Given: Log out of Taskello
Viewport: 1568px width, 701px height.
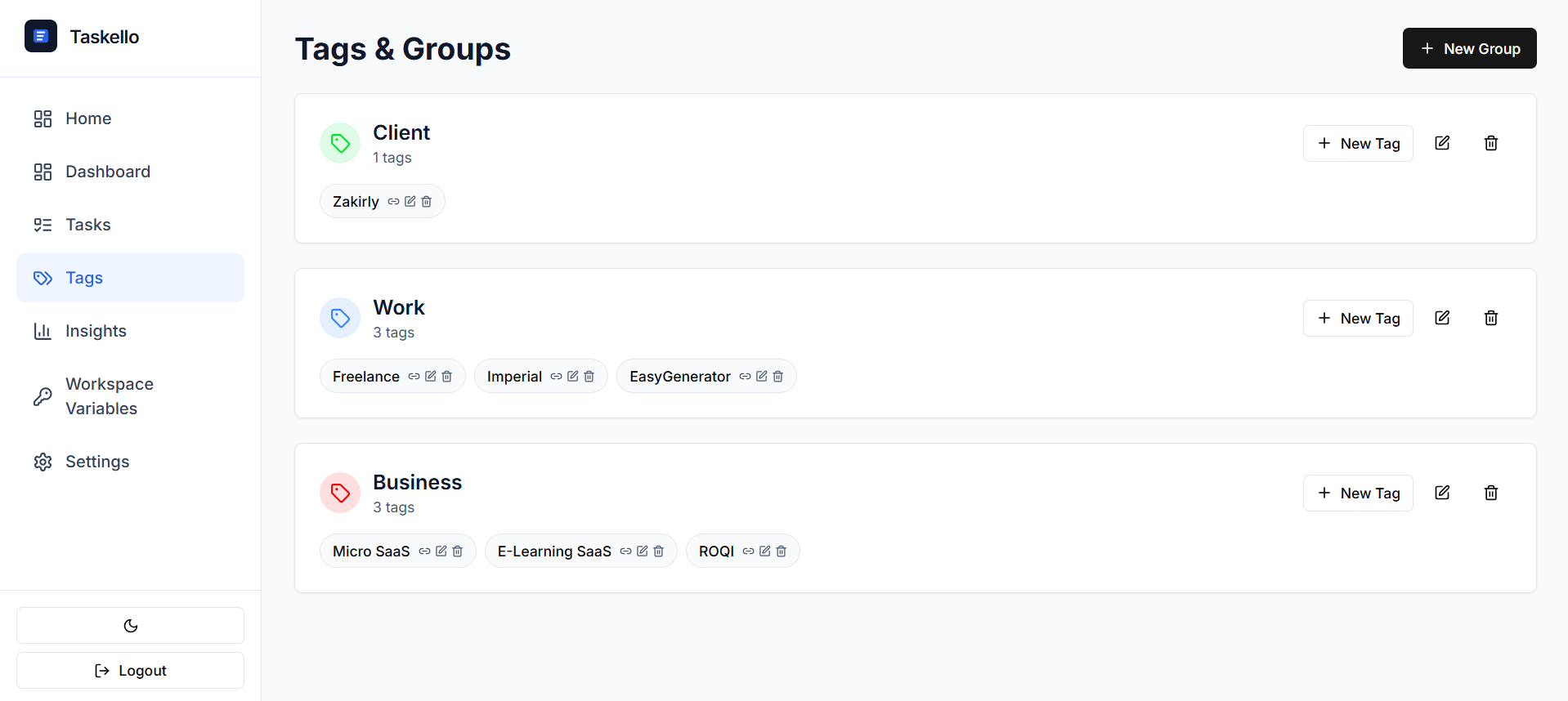Looking at the screenshot, I should pos(130,670).
